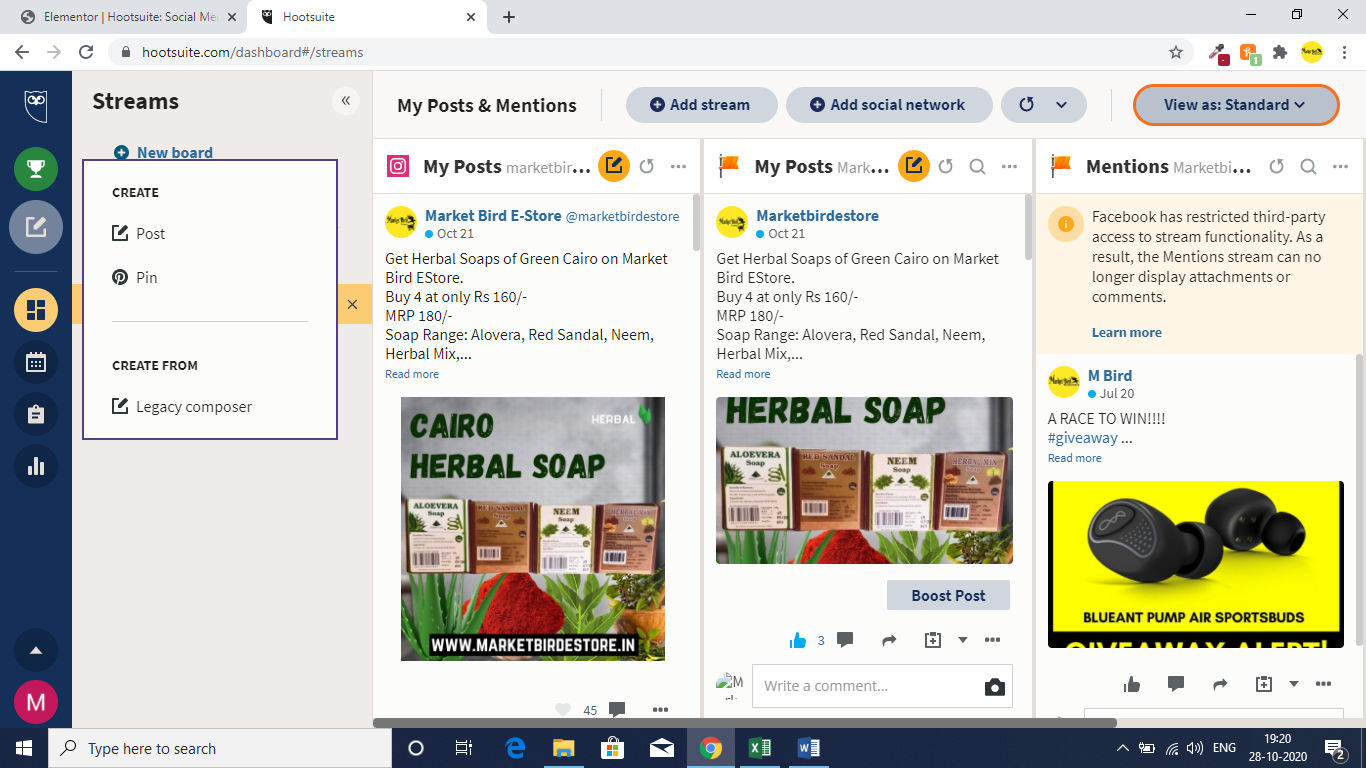This screenshot has height=768, width=1366.
Task: Like the Instagram post heart icon
Action: tap(563, 710)
